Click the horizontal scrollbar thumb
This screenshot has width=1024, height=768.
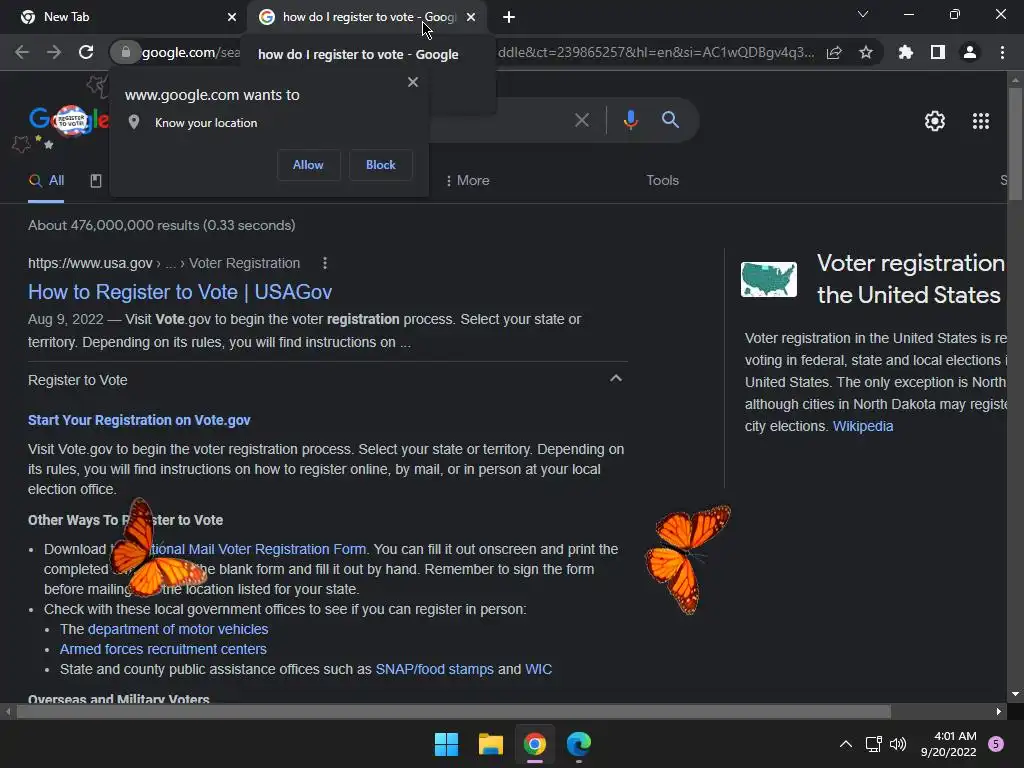454,712
